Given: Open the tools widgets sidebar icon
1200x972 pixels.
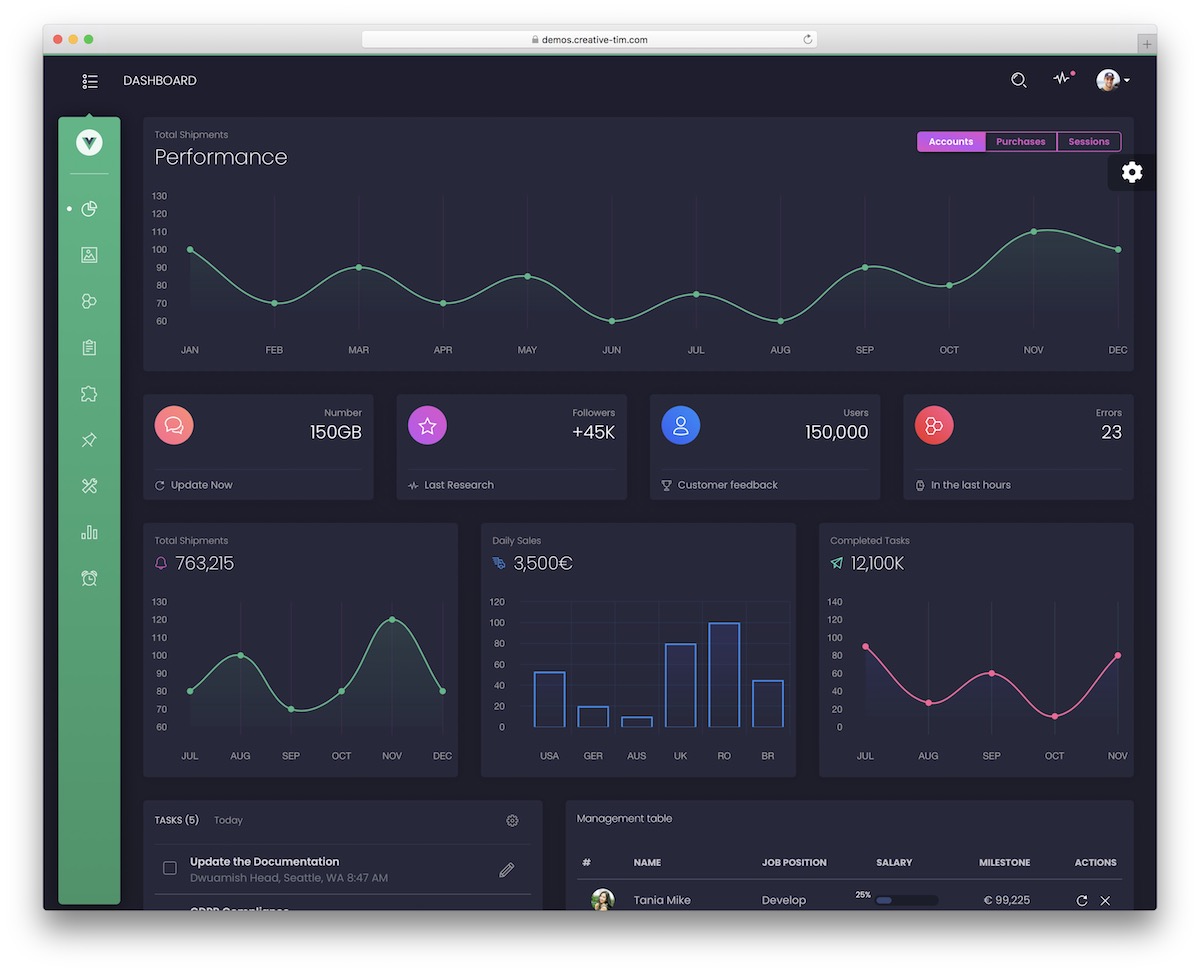Looking at the screenshot, I should tap(89, 486).
